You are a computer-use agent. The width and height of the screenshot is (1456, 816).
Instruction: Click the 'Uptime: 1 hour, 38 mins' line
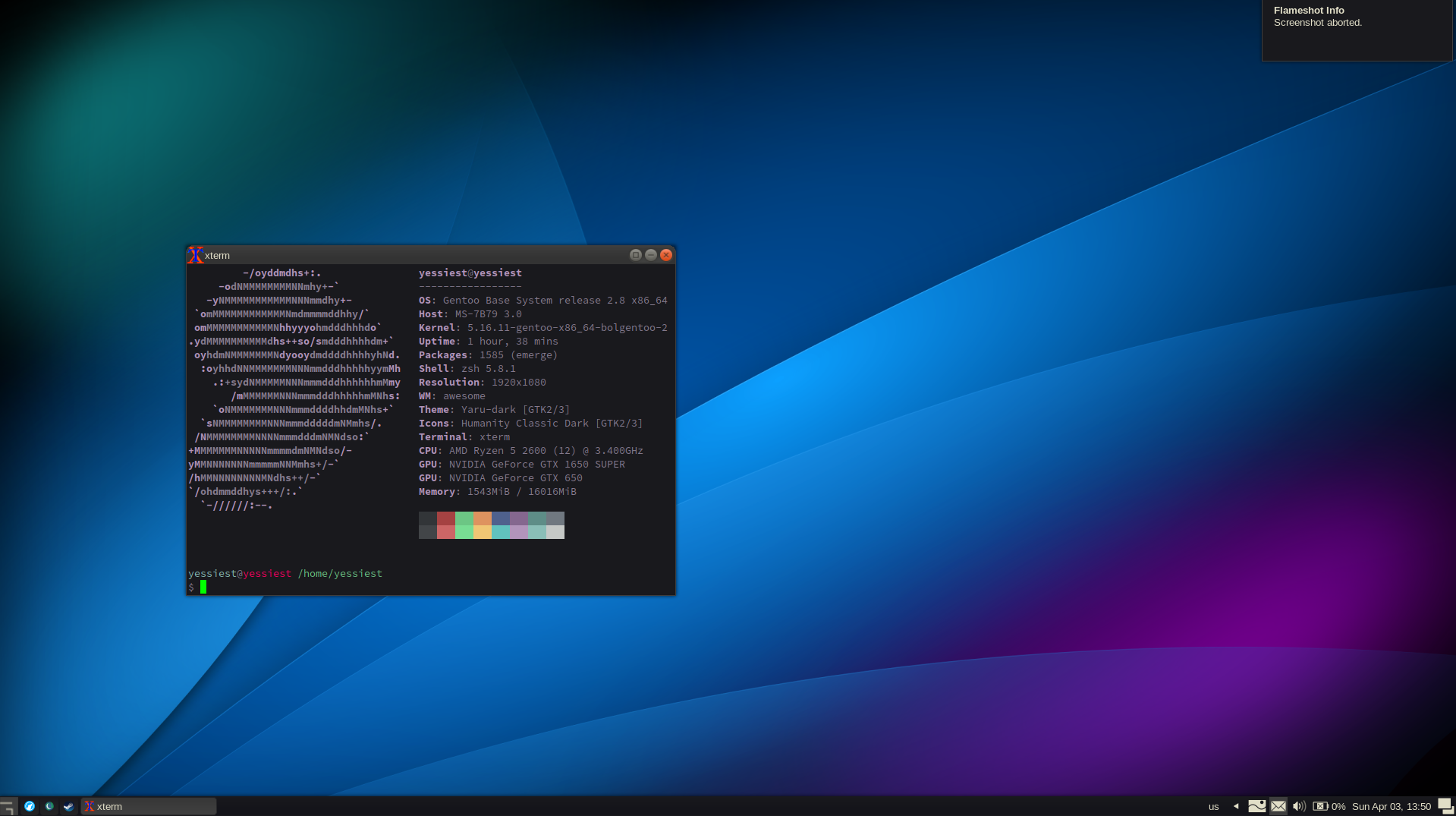point(489,342)
